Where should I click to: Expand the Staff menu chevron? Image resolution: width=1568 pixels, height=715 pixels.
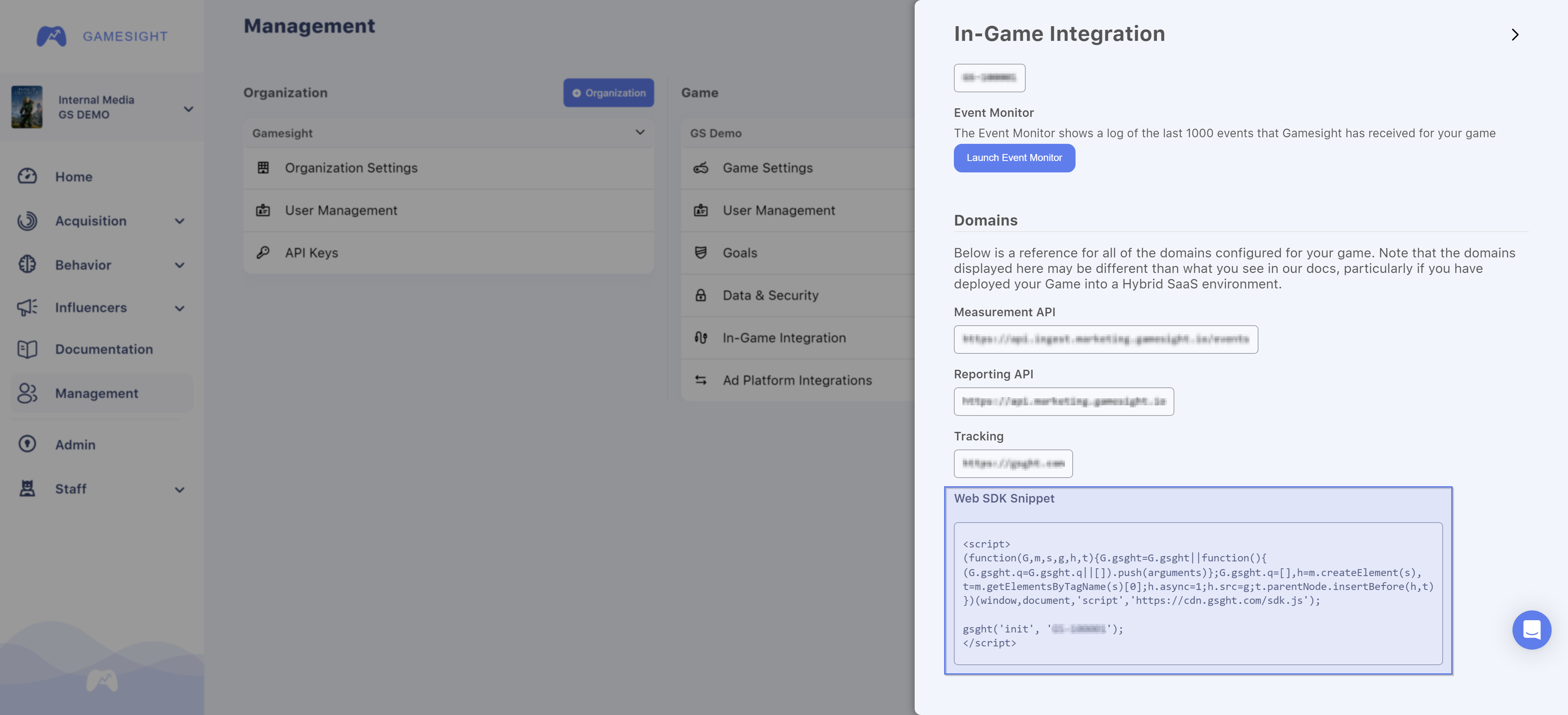click(180, 489)
